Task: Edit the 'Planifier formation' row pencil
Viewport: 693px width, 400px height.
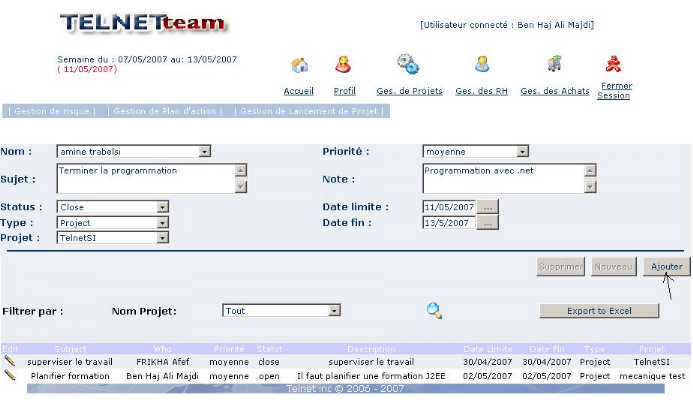Action: pos(10,375)
